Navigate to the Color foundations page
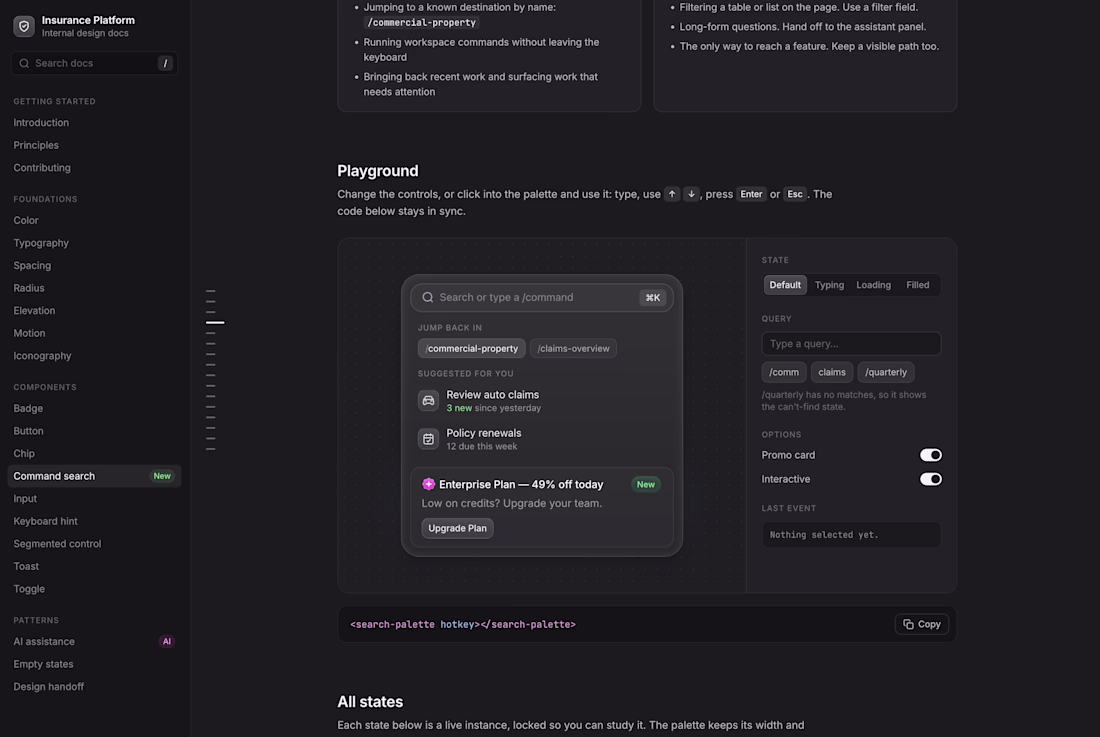The image size is (1100, 737). pos(26,220)
